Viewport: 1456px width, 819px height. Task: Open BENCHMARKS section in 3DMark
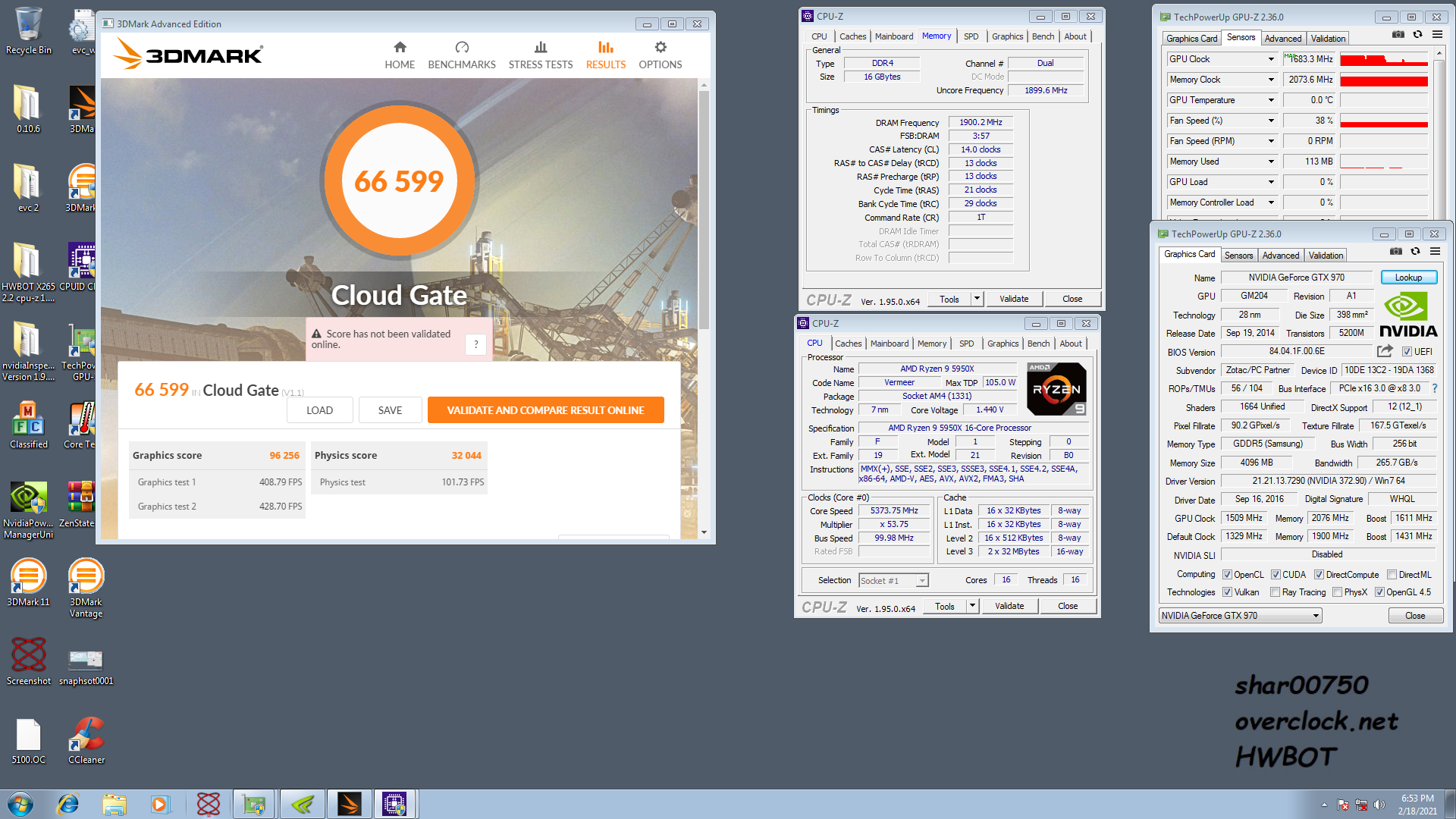point(462,55)
